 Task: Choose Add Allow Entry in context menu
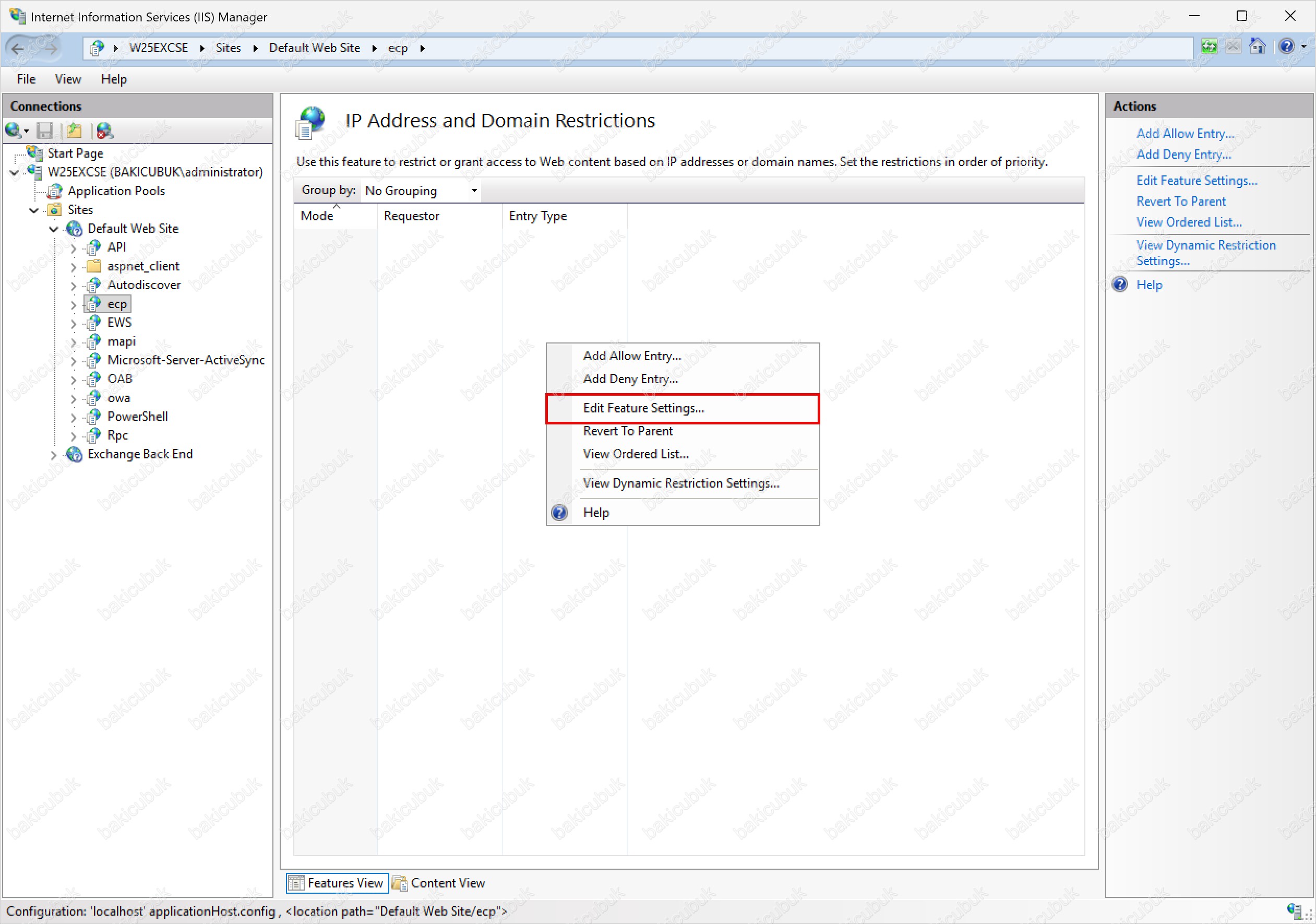pos(683,356)
